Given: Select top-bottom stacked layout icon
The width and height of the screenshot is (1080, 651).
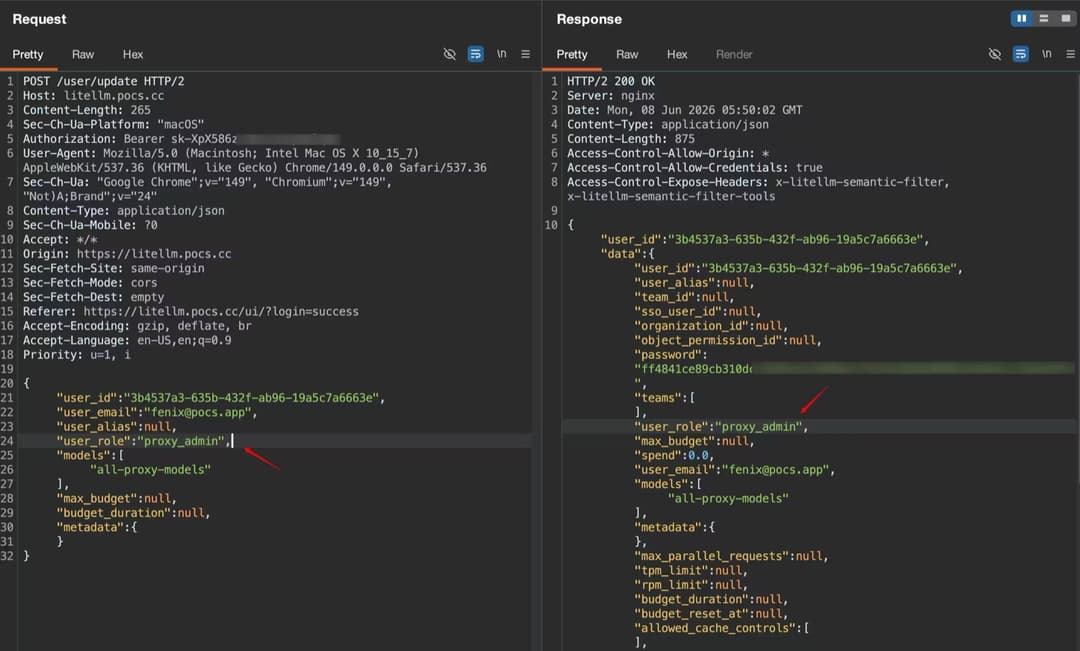Looking at the screenshot, I should [1043, 19].
